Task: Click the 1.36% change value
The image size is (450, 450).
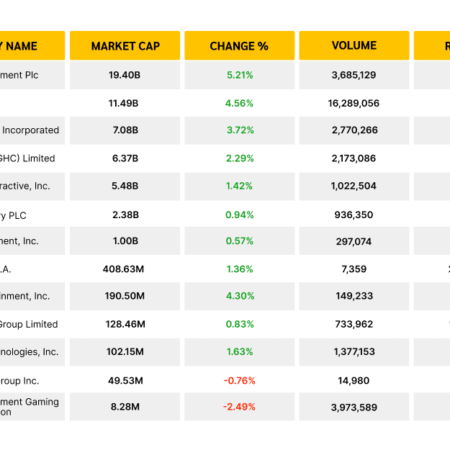Action: point(240,269)
